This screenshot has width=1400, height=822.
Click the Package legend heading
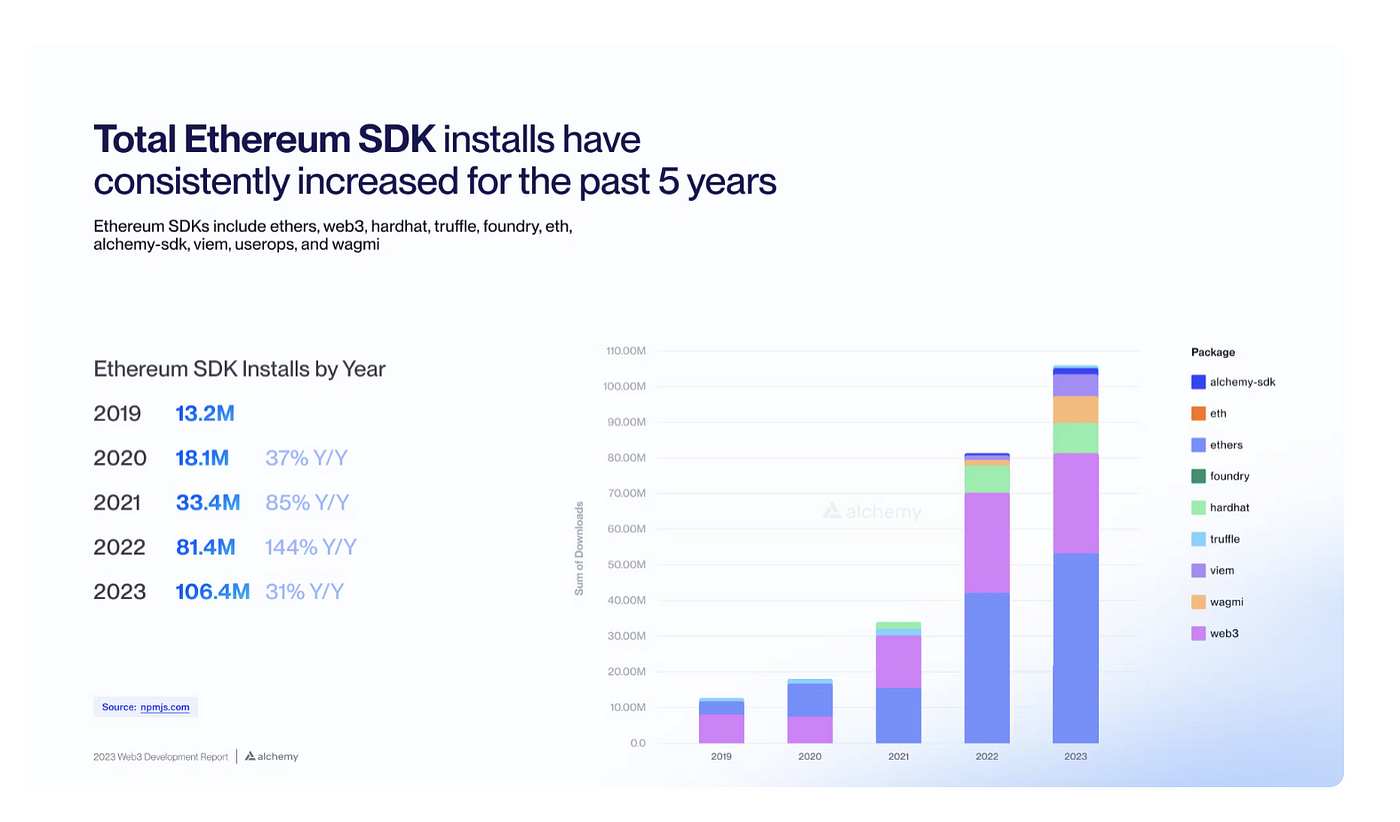tap(1213, 352)
